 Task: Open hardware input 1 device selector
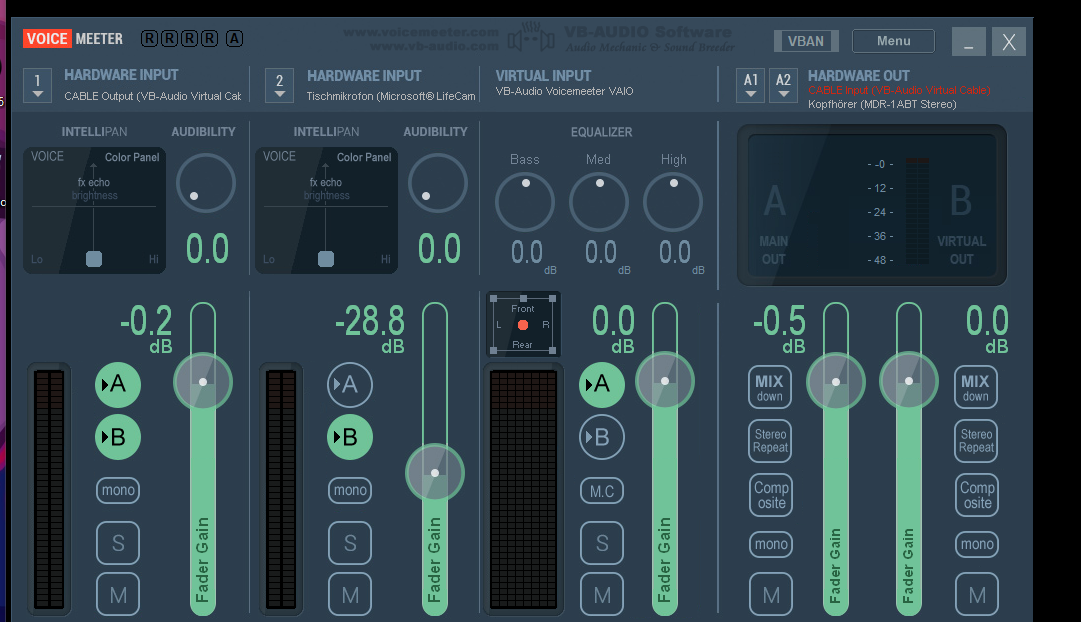tap(37, 86)
